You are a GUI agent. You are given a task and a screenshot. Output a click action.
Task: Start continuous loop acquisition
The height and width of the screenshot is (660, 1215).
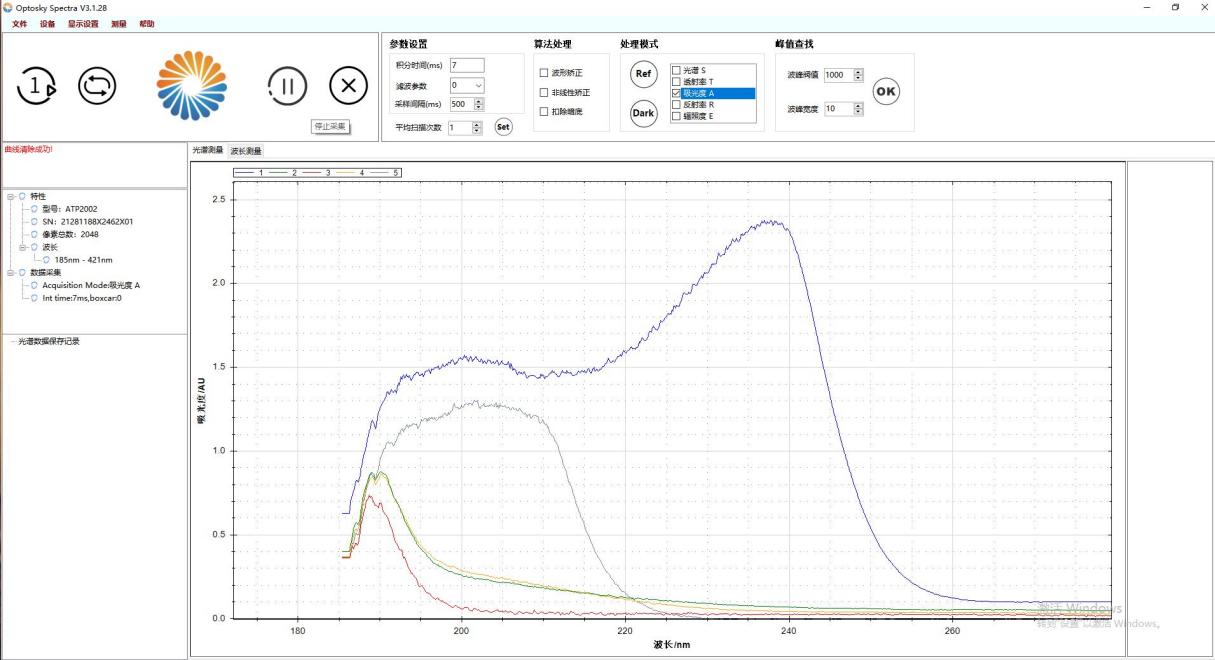97,87
